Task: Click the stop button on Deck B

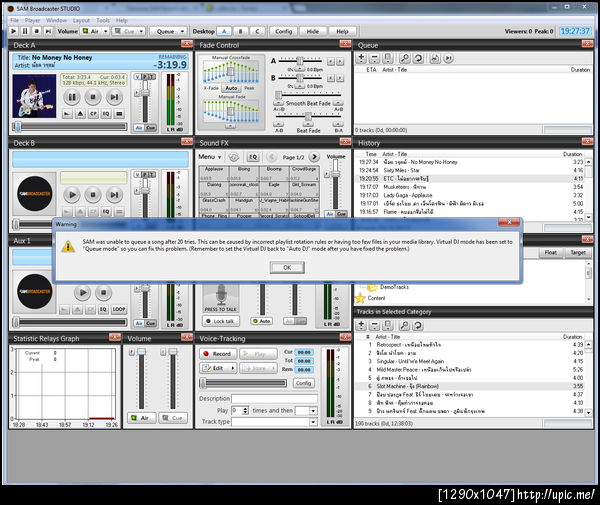Action: point(93,195)
